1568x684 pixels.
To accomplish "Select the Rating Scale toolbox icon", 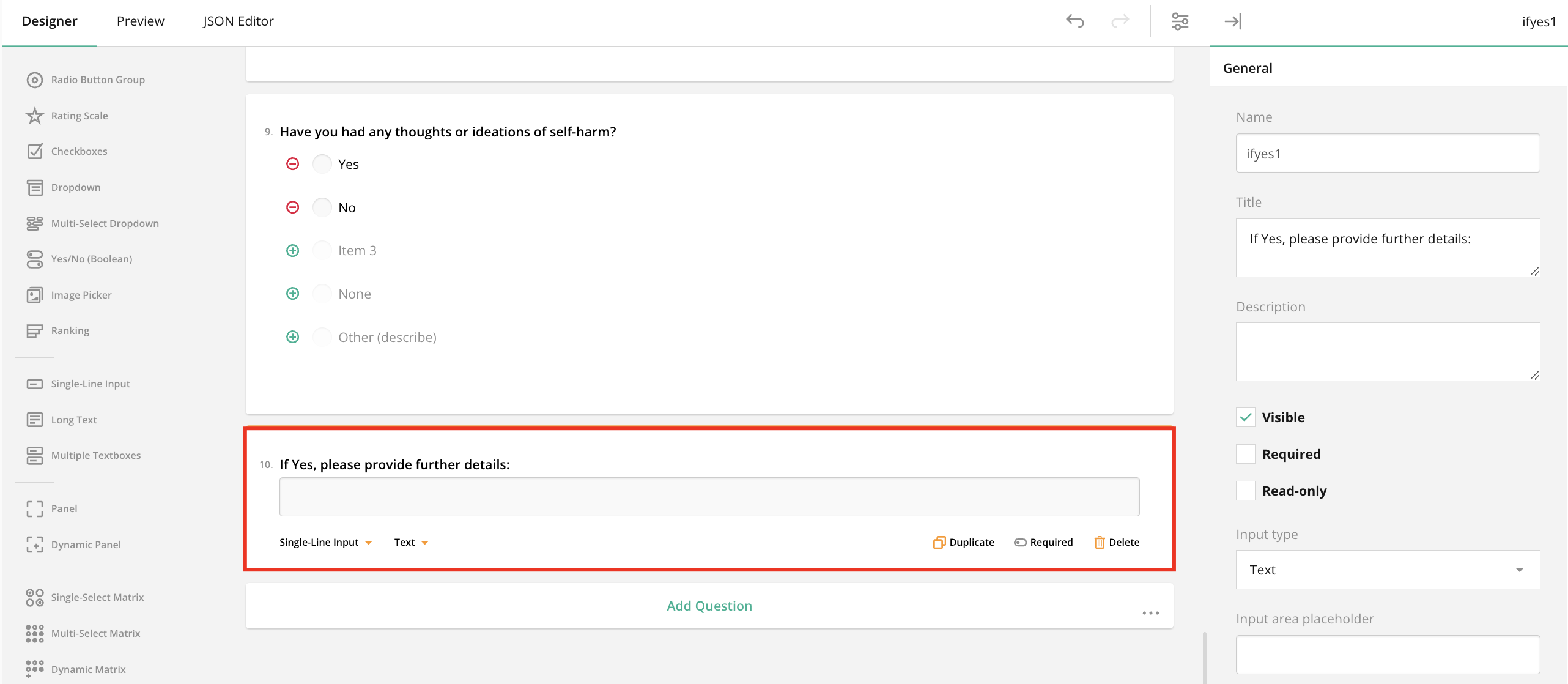I will (x=34, y=115).
